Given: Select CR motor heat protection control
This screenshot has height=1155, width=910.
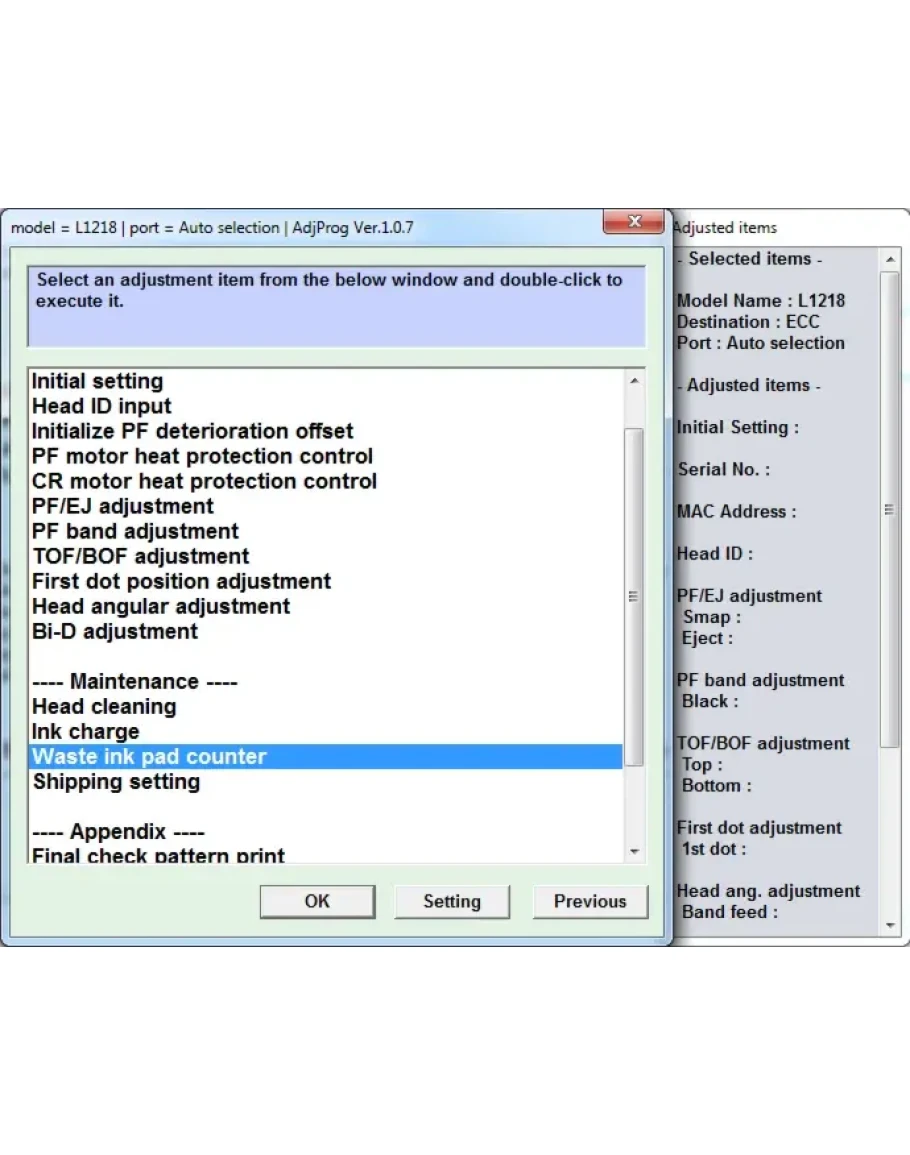Looking at the screenshot, I should click(x=204, y=482).
